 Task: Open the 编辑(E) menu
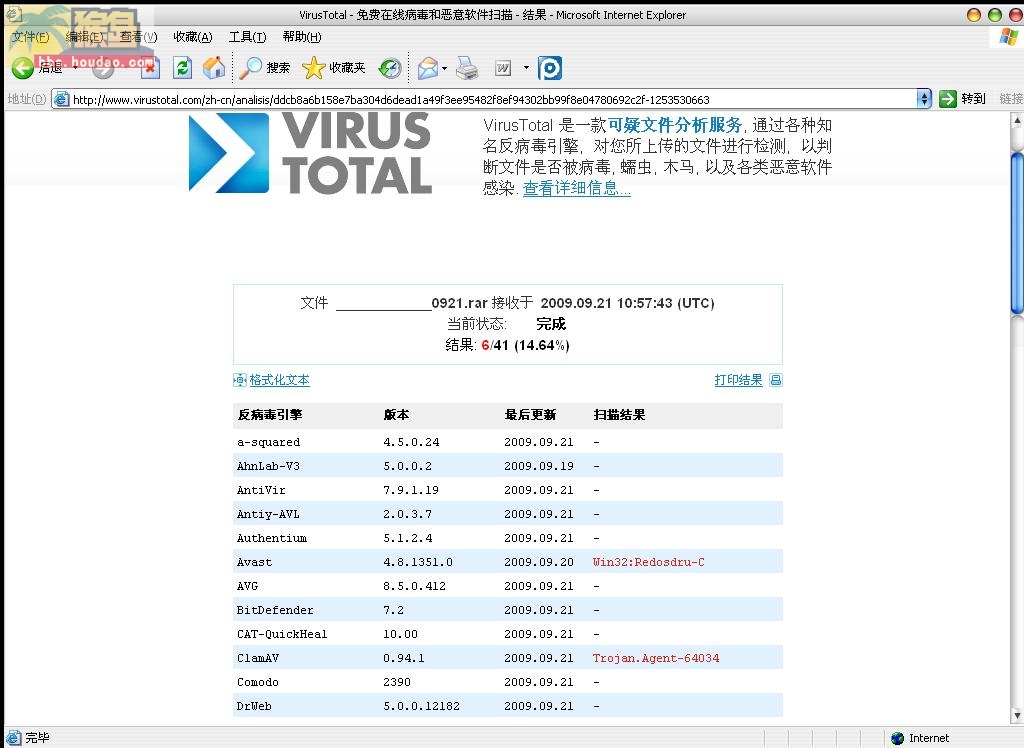85,37
